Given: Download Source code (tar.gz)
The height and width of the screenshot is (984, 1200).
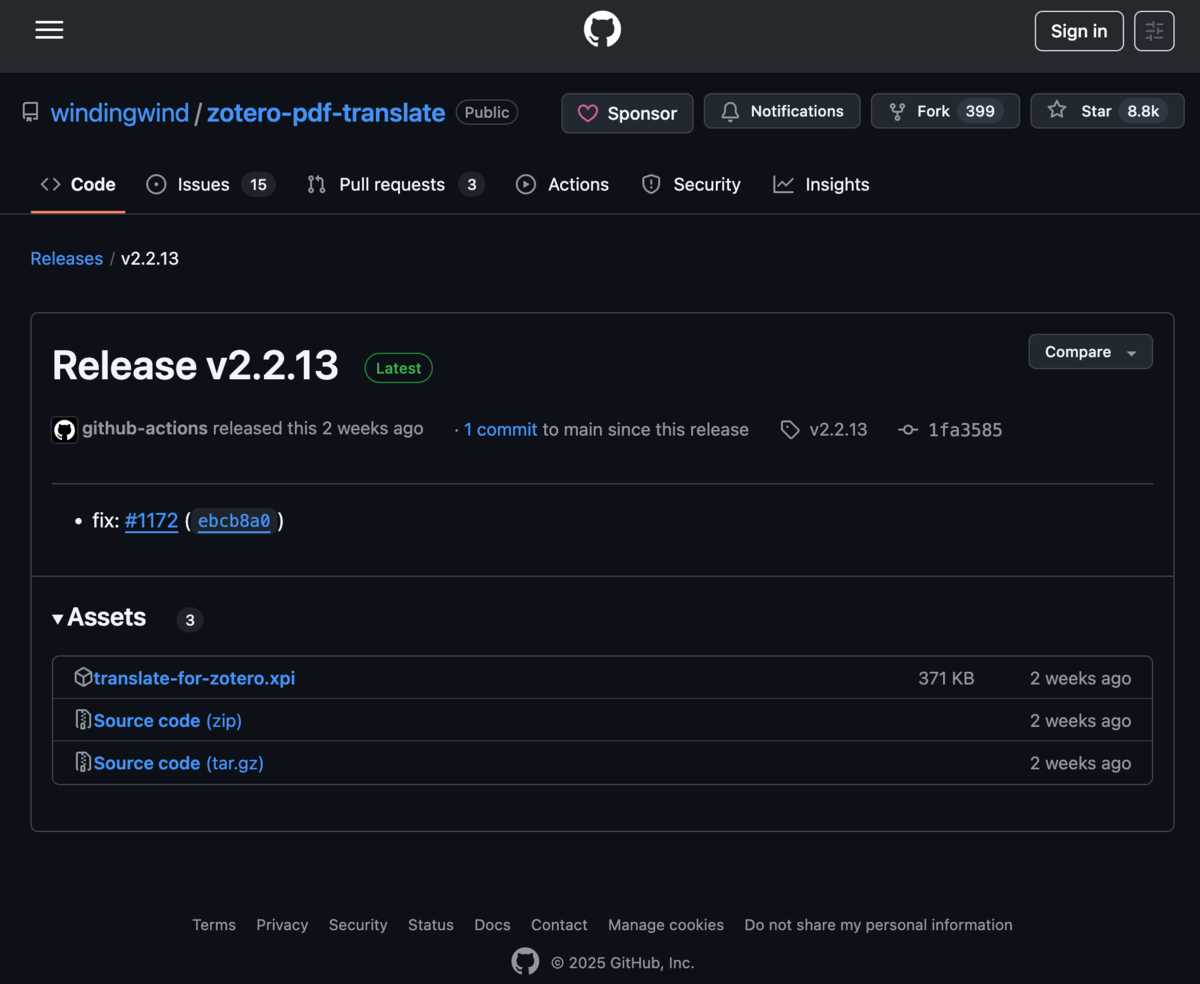Looking at the screenshot, I should pos(179,762).
